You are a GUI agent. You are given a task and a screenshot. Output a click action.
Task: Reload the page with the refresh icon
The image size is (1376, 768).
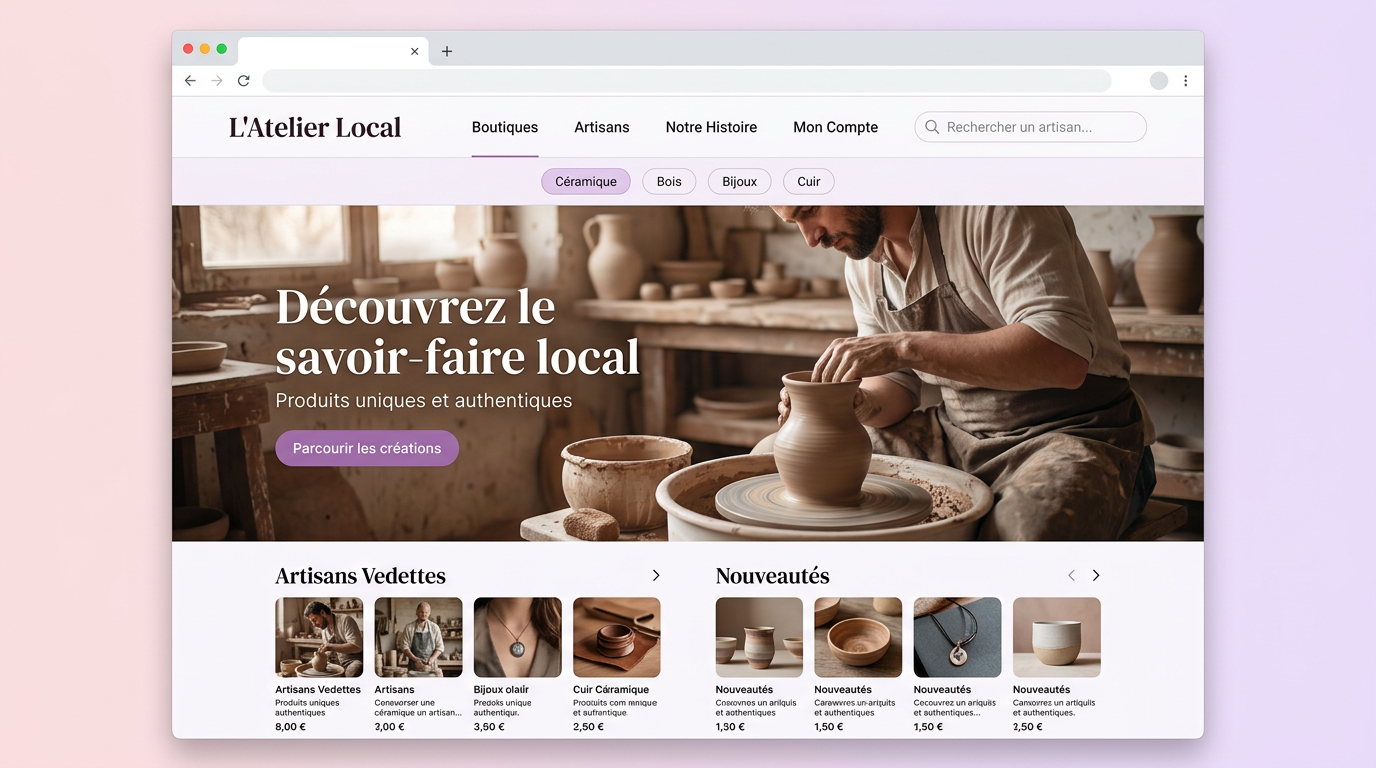tap(243, 81)
